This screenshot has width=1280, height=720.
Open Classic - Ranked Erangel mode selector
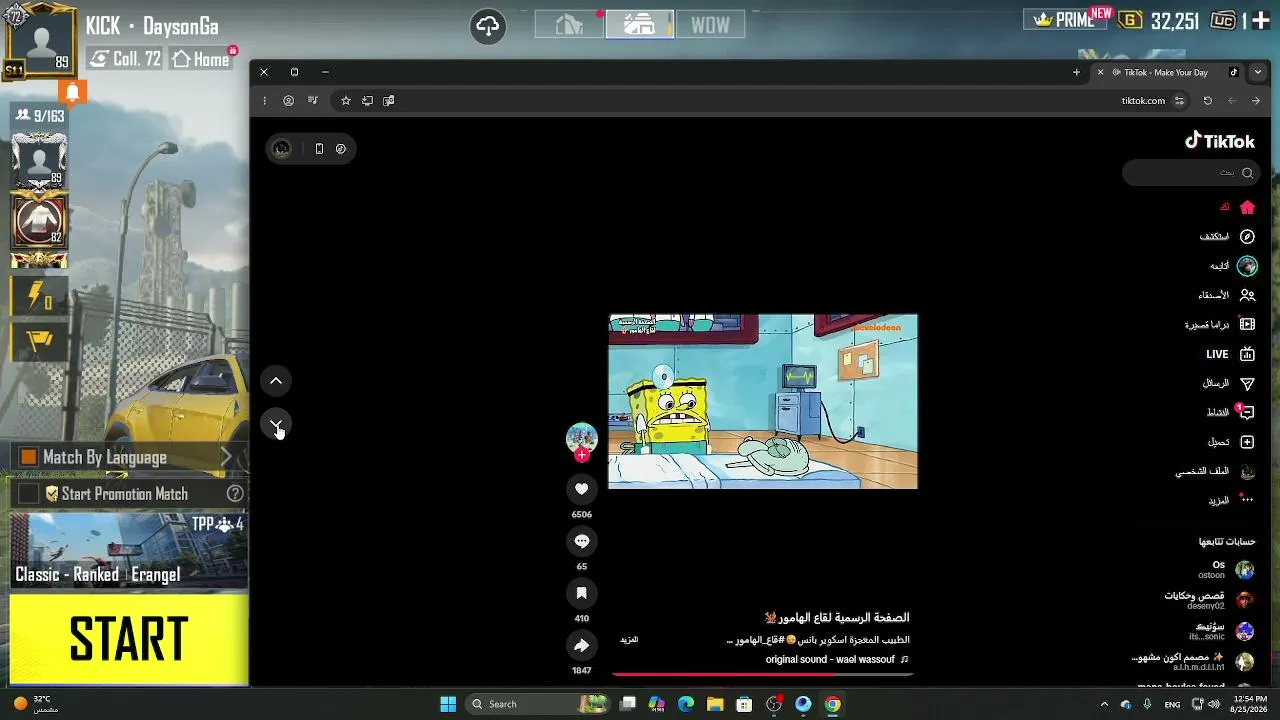click(128, 550)
